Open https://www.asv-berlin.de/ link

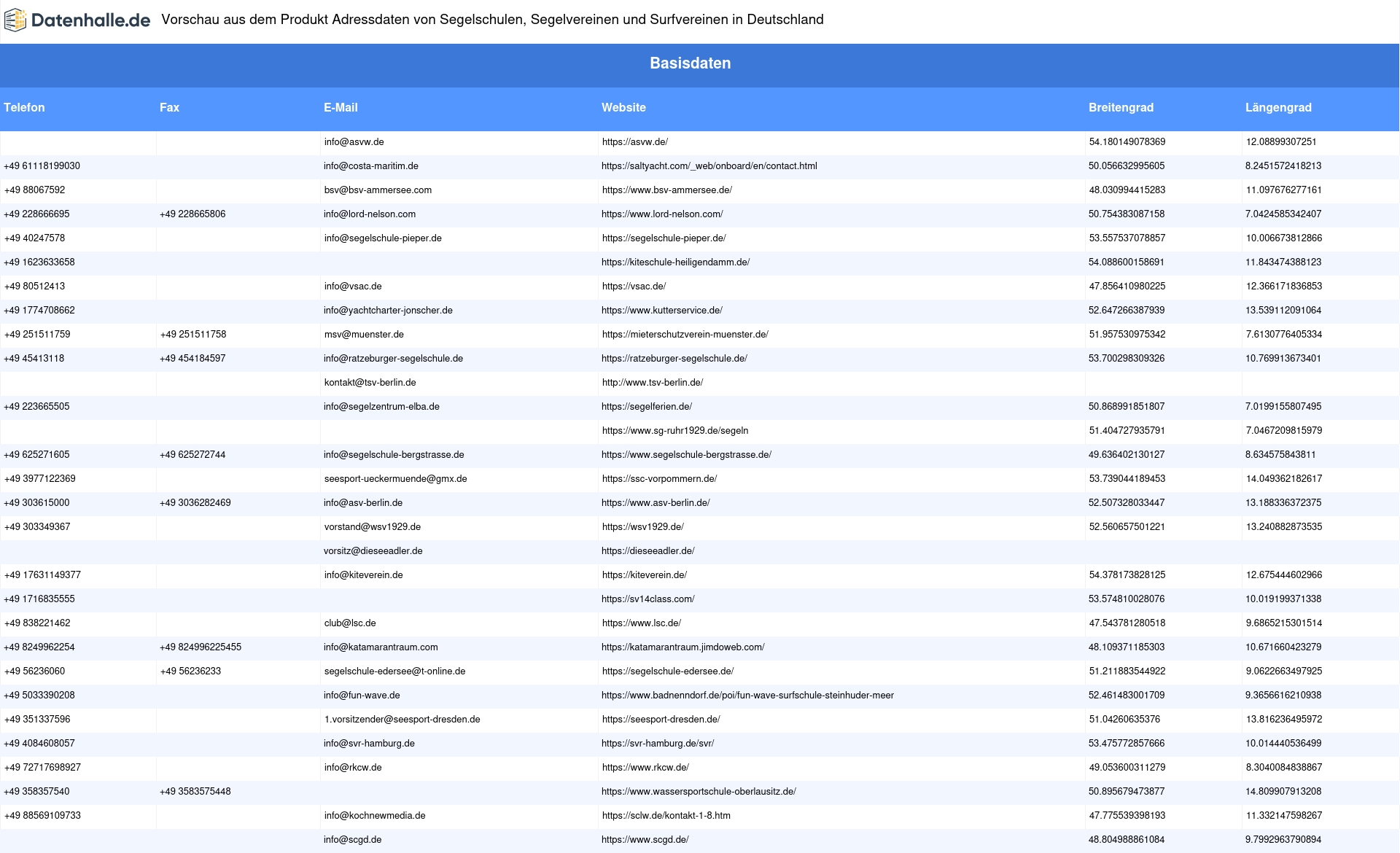[656, 503]
